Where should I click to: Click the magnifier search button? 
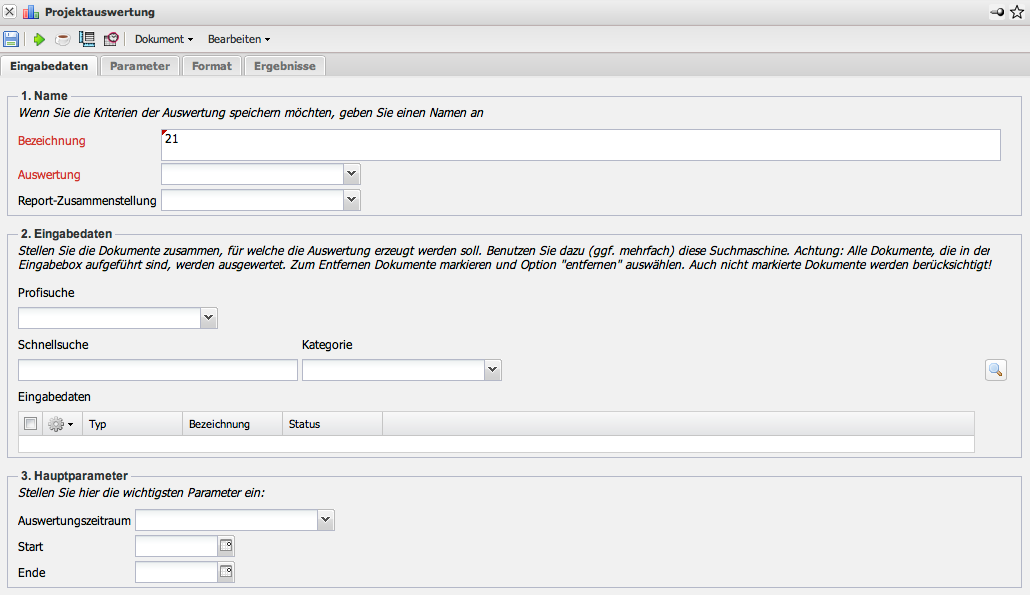point(996,370)
